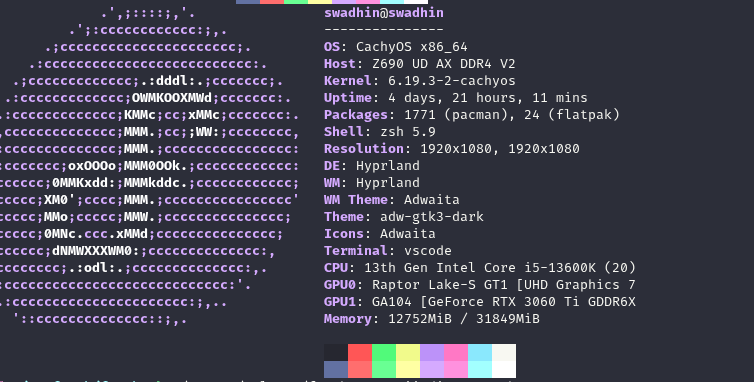
Task: Select the Uptime value '4 days, 21 hours, 11 mins'
Action: click(488, 98)
